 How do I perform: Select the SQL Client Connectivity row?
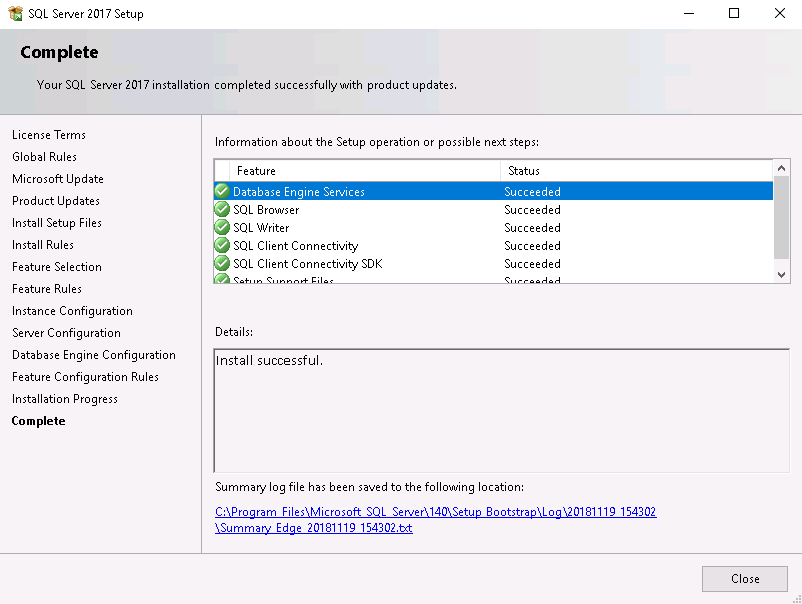point(494,245)
